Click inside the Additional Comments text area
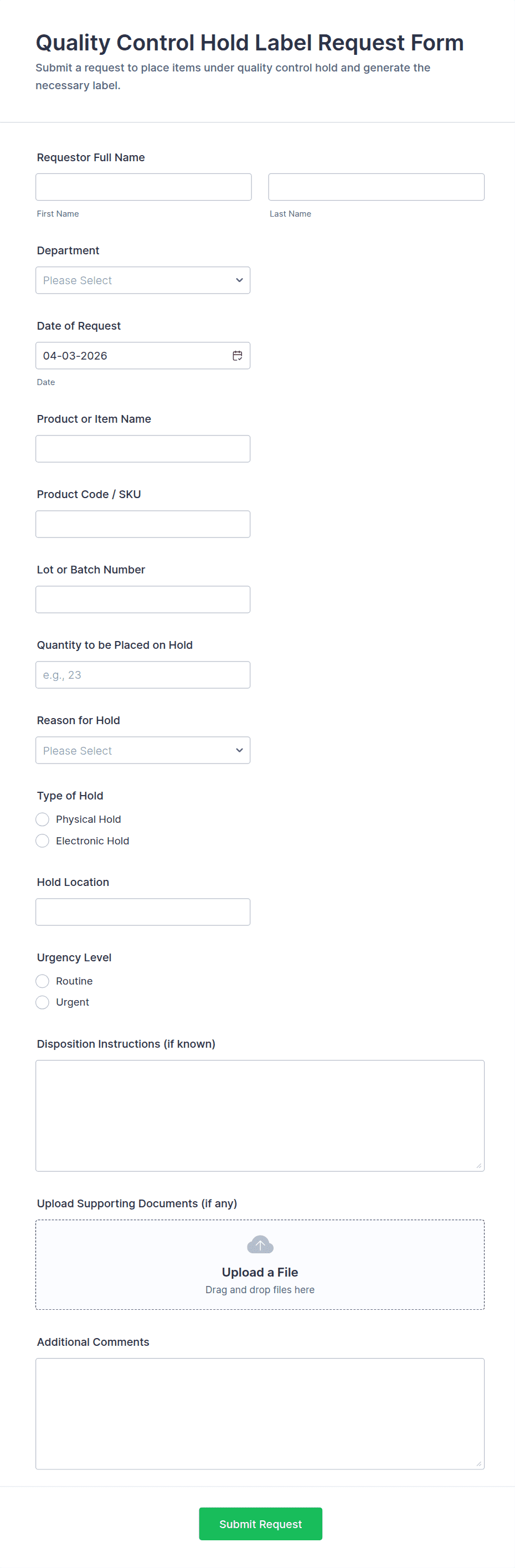This screenshot has width=515, height=1568. [260, 1413]
